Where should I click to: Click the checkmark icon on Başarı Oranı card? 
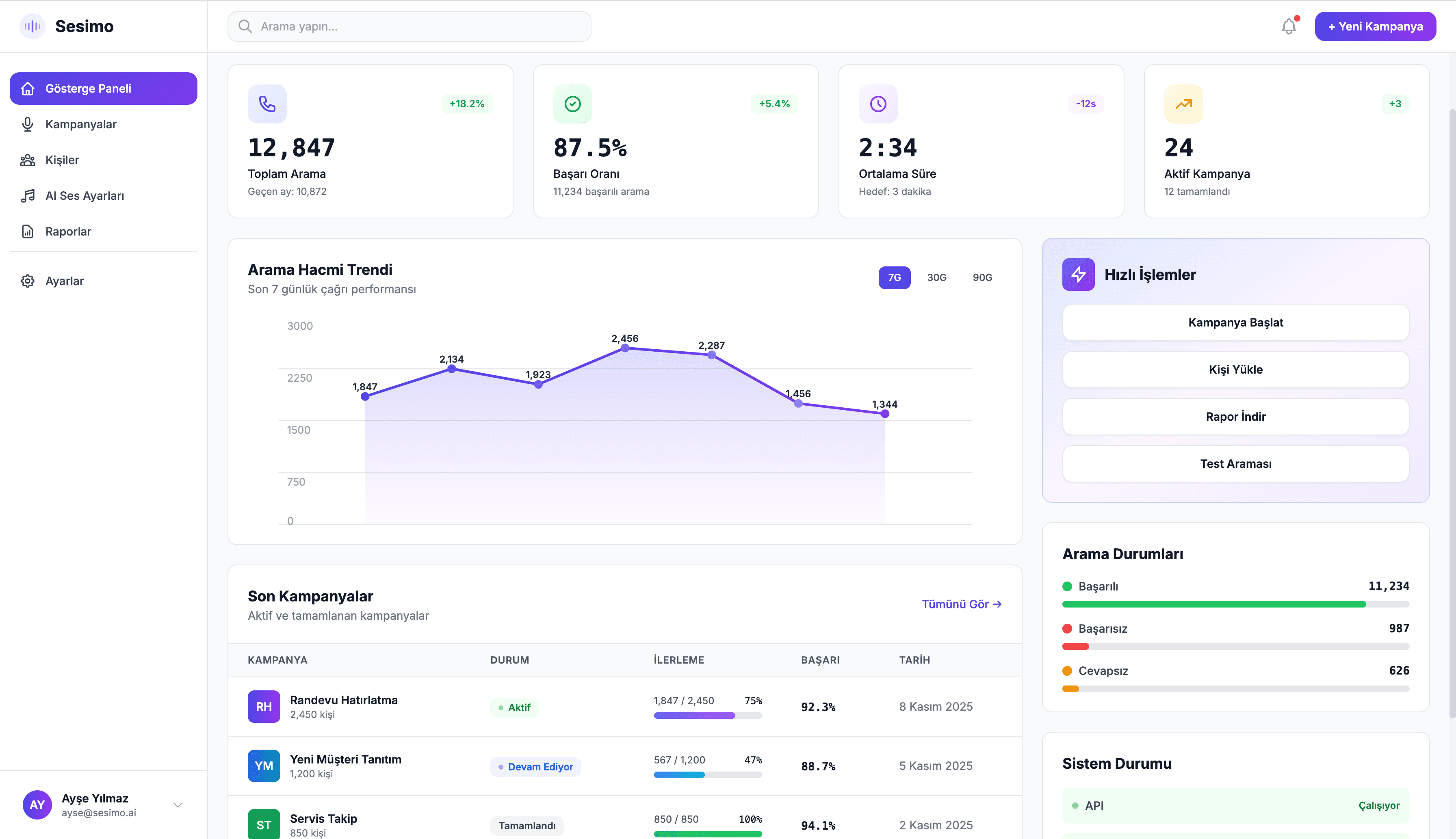pyautogui.click(x=572, y=104)
